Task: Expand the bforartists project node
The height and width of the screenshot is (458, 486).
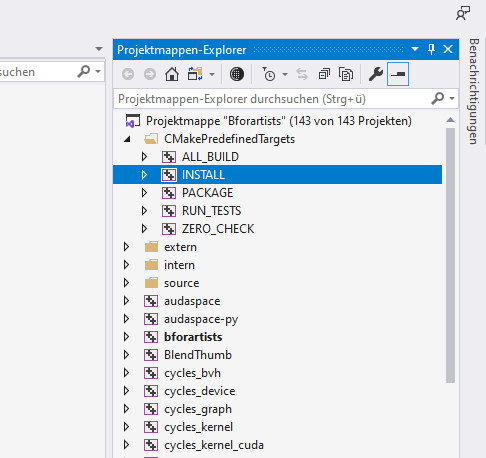Action: click(x=126, y=337)
